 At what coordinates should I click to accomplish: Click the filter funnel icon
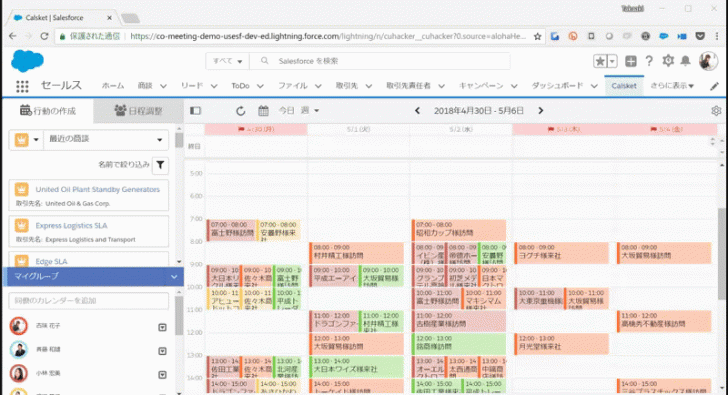(160, 165)
